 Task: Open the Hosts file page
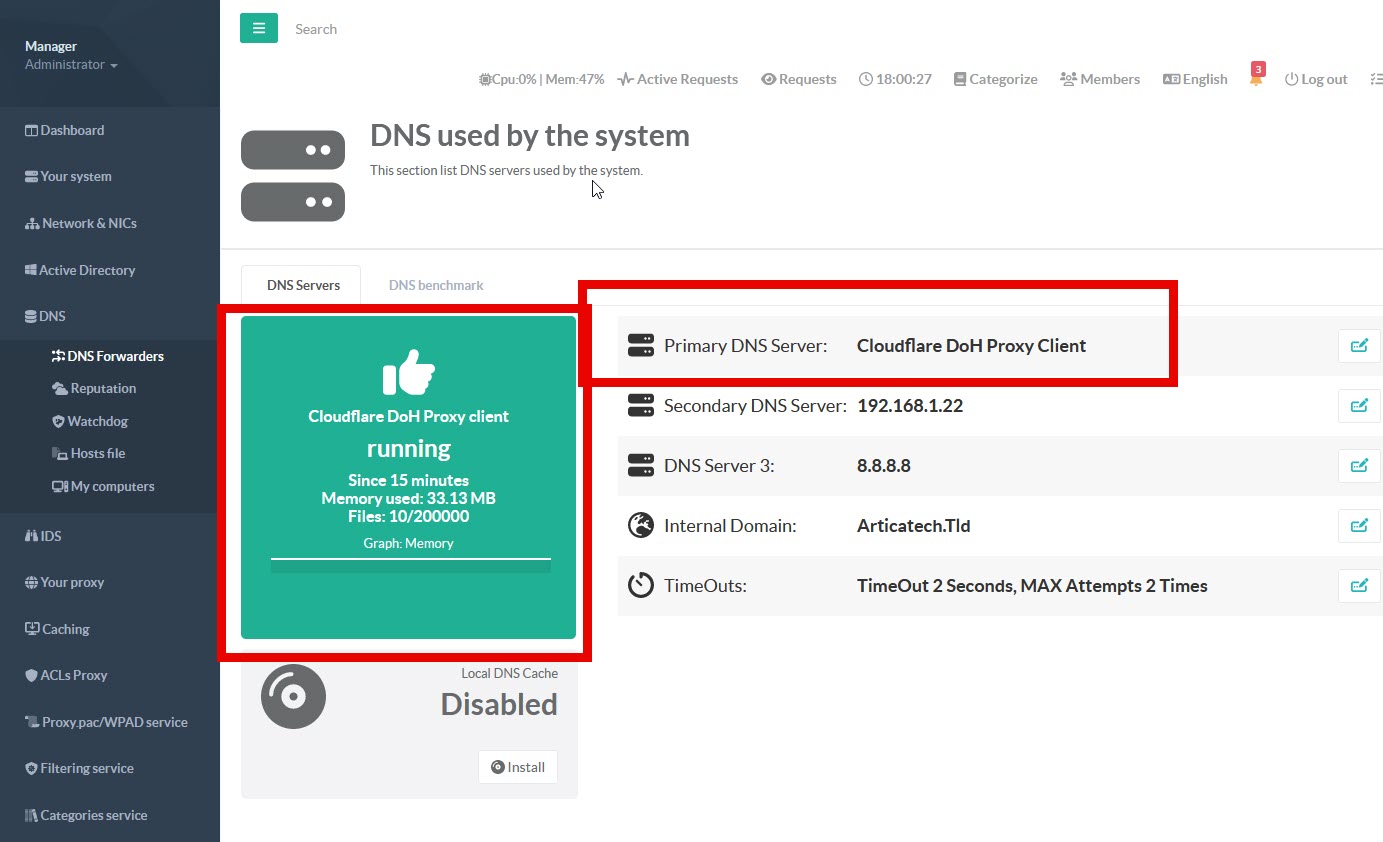point(97,453)
